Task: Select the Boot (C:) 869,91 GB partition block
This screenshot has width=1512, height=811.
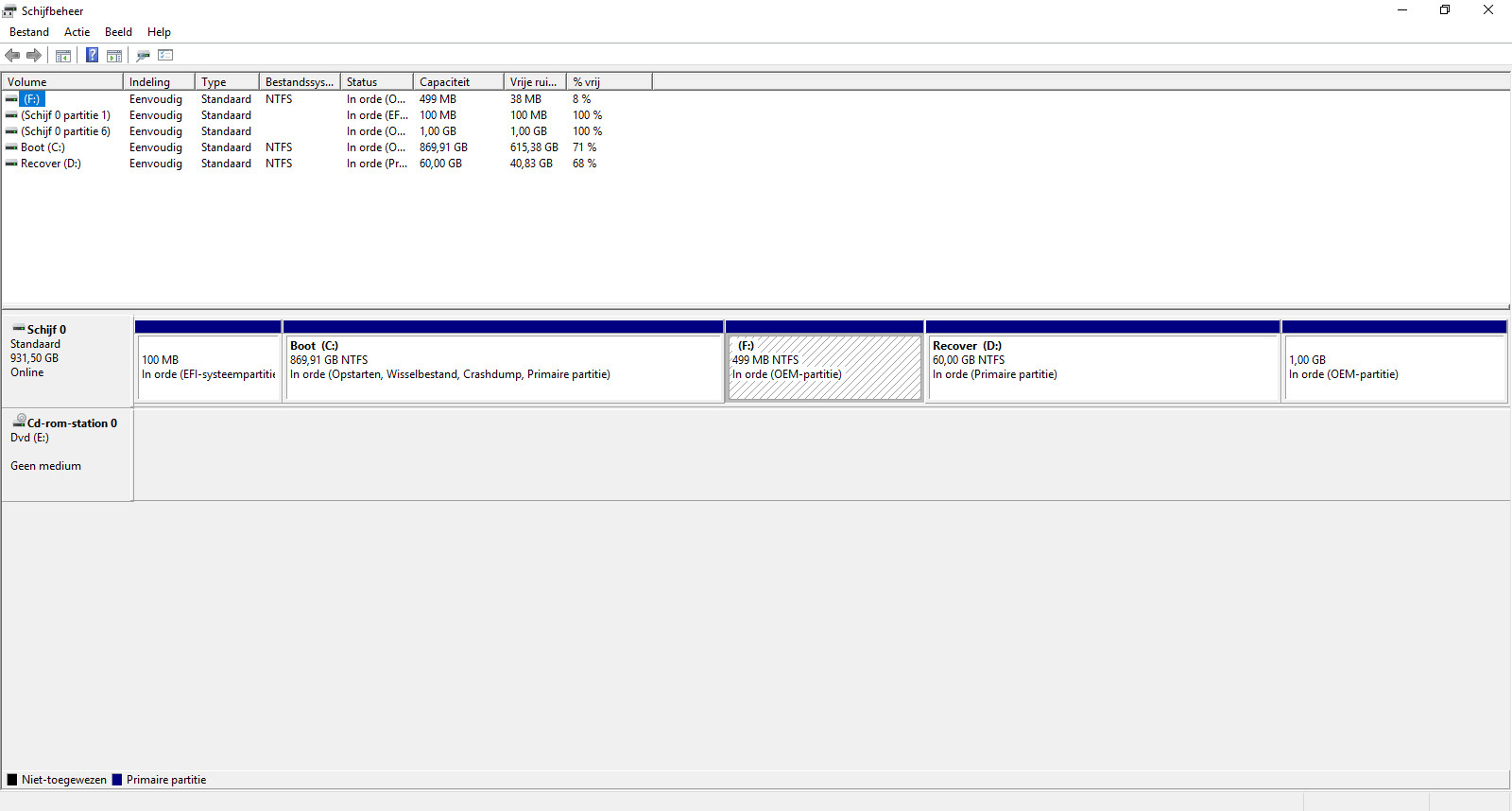Action: pos(503,367)
